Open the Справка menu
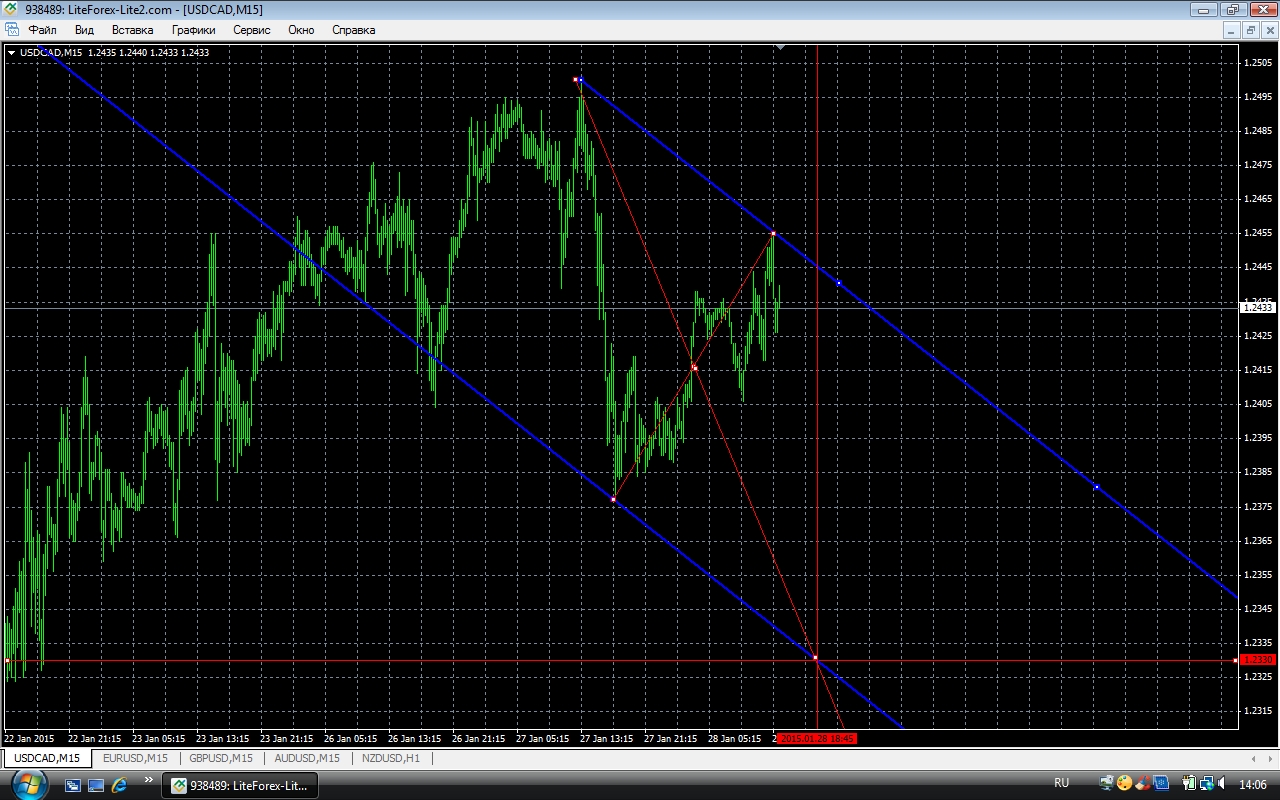 click(x=353, y=30)
